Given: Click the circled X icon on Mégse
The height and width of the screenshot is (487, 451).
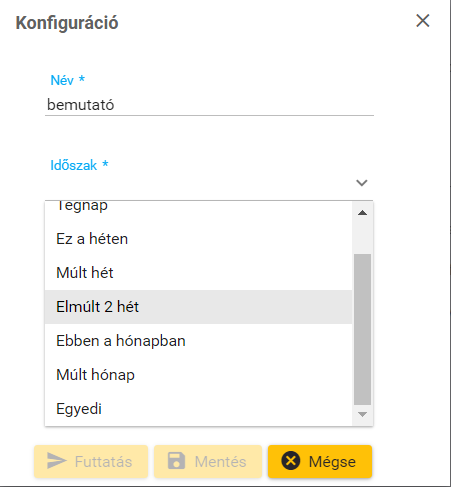Looking at the screenshot, I should (291, 461).
